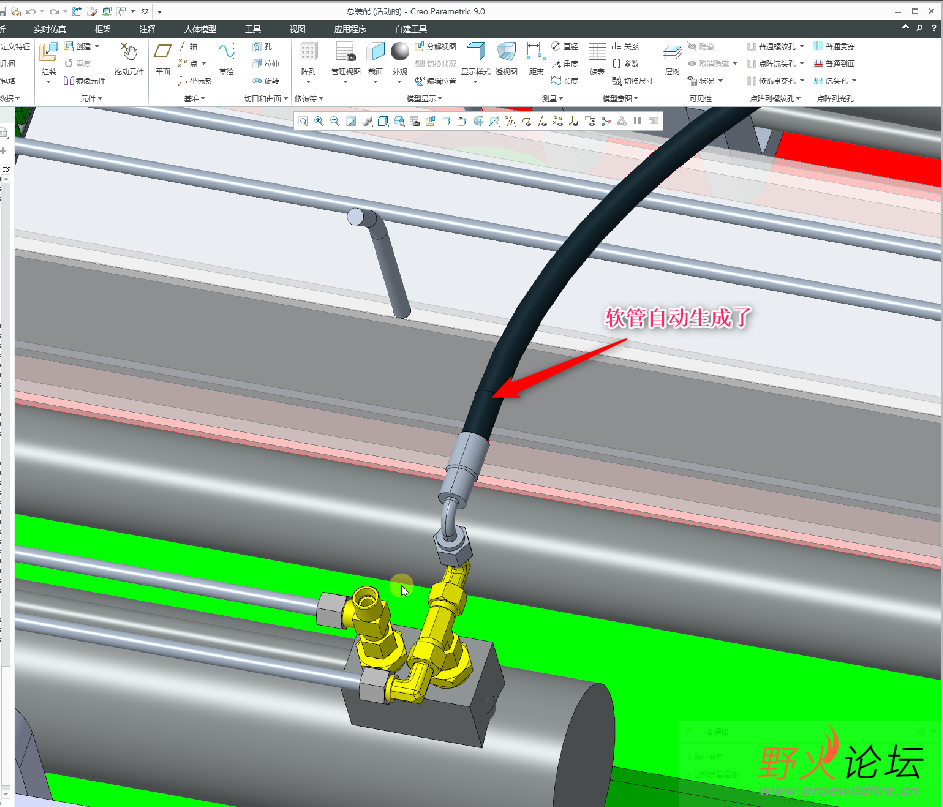943x807 pixels.
Task: Open the Tools ribbon tab
Action: (x=253, y=29)
